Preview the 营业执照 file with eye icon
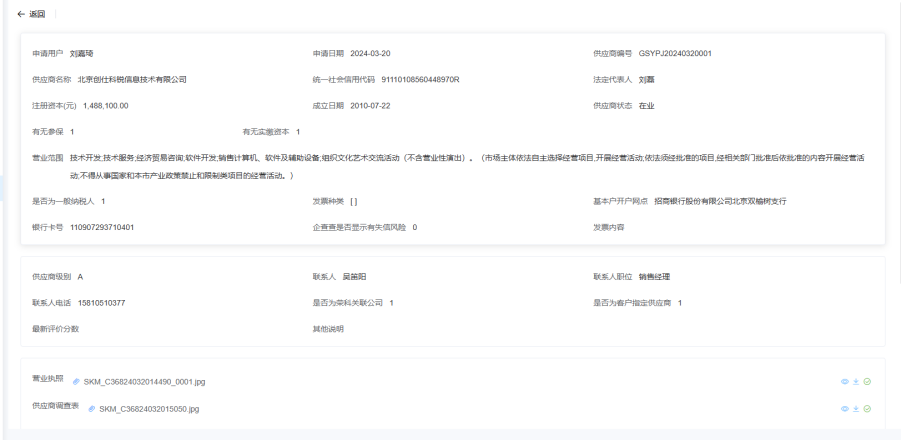Viewport: 901px width, 440px height. (x=845, y=382)
